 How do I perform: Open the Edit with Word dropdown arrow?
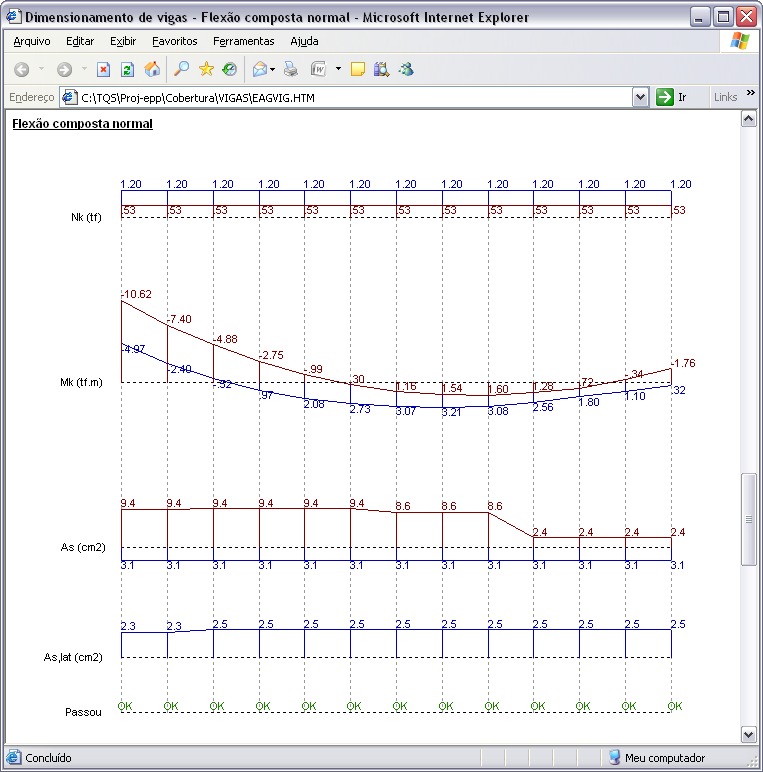tap(338, 69)
